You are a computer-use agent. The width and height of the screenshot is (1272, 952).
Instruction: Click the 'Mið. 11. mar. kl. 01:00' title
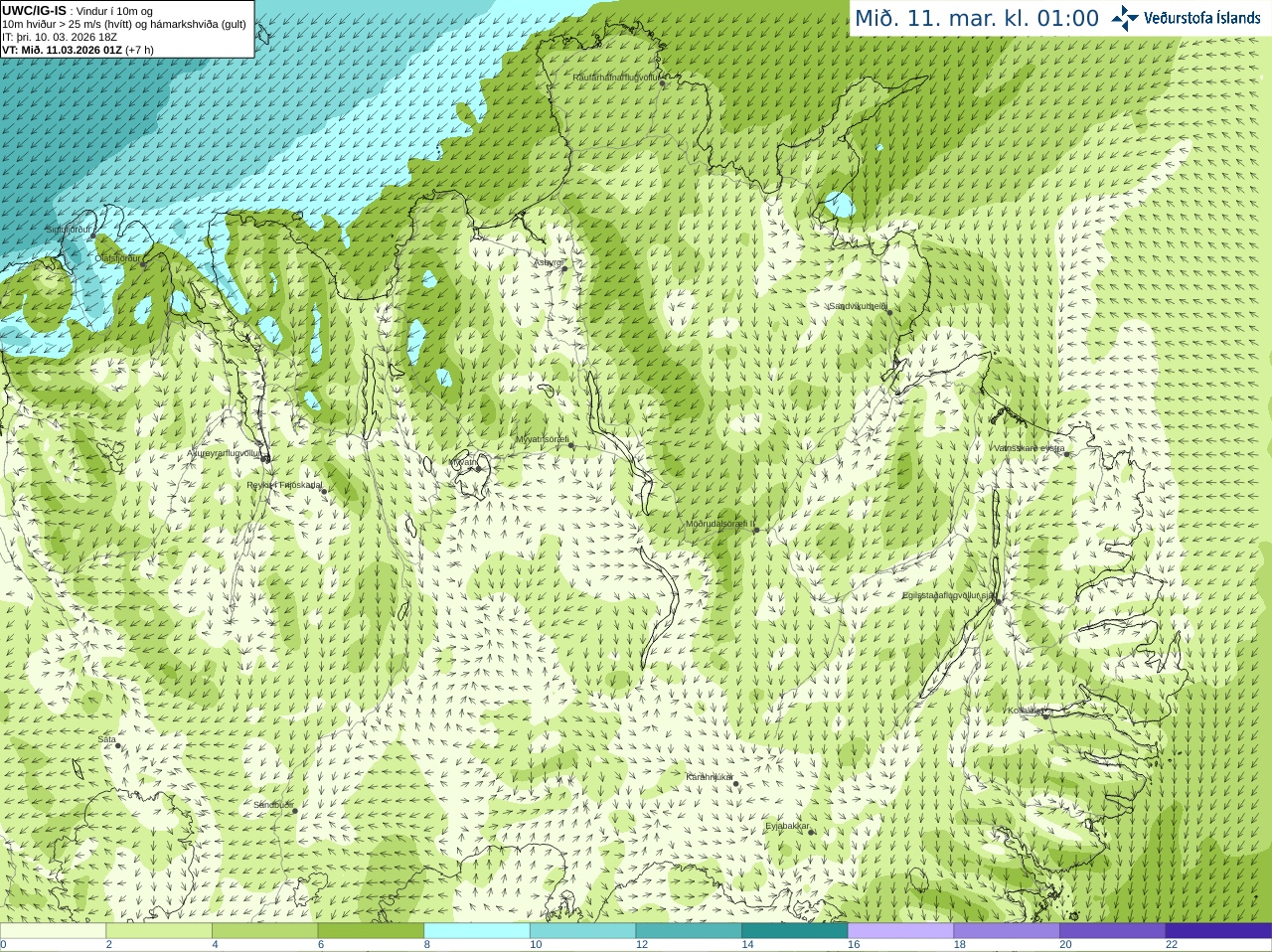(x=978, y=19)
